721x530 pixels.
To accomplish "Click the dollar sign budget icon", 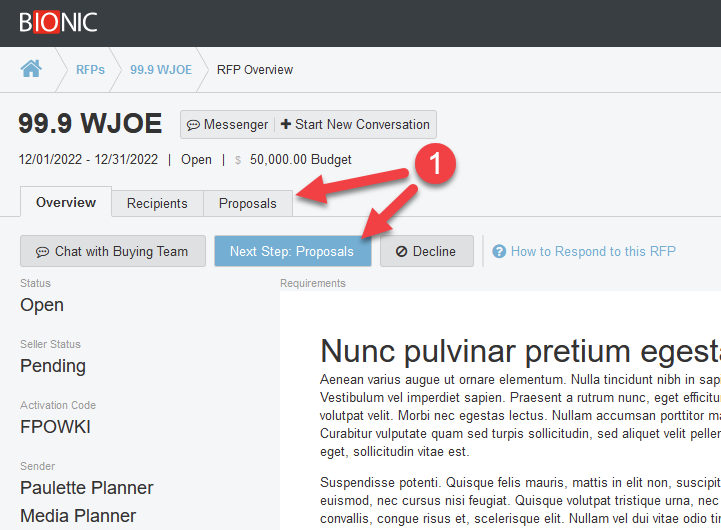I will coord(238,160).
